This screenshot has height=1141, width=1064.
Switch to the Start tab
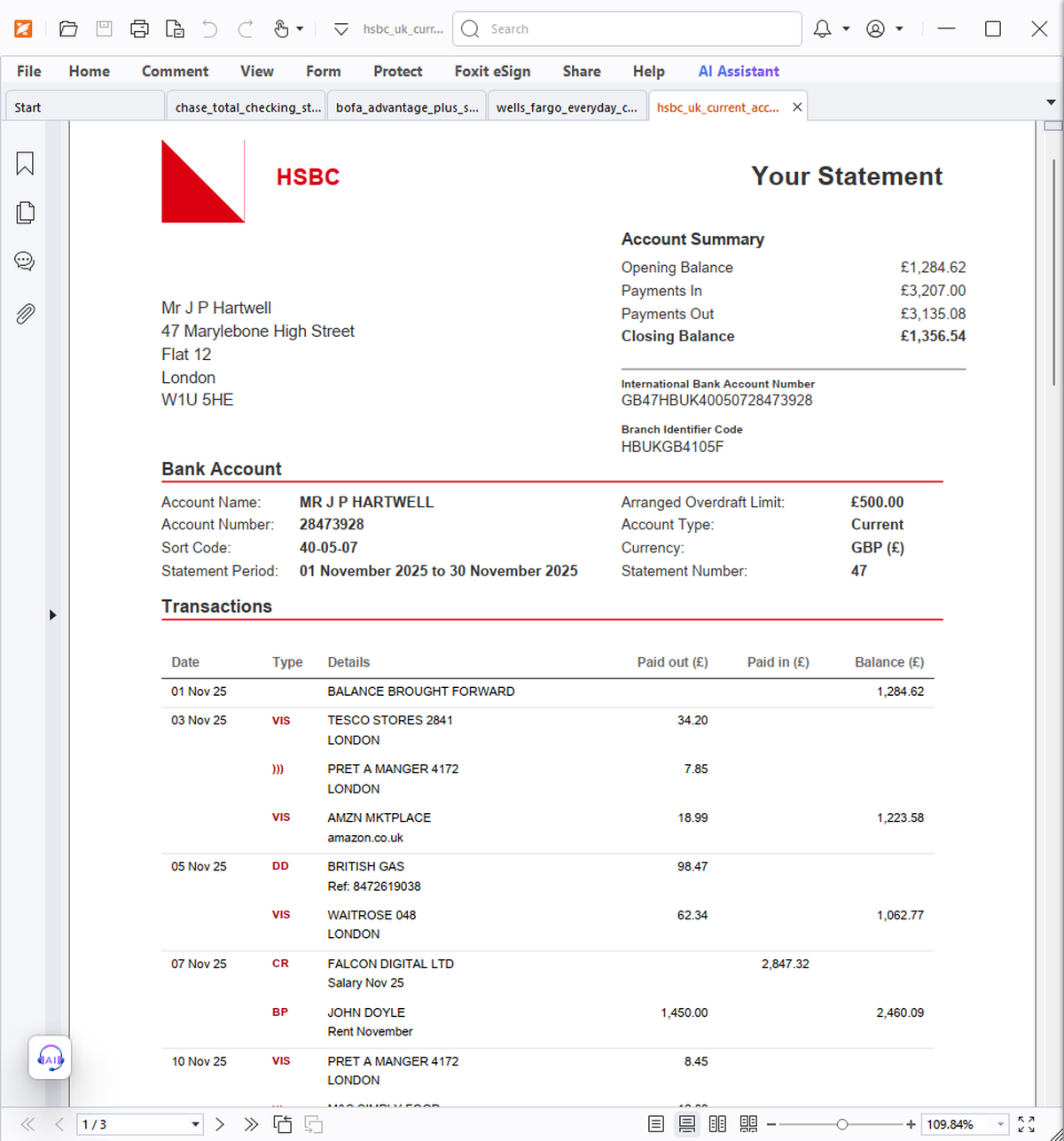click(x=85, y=107)
